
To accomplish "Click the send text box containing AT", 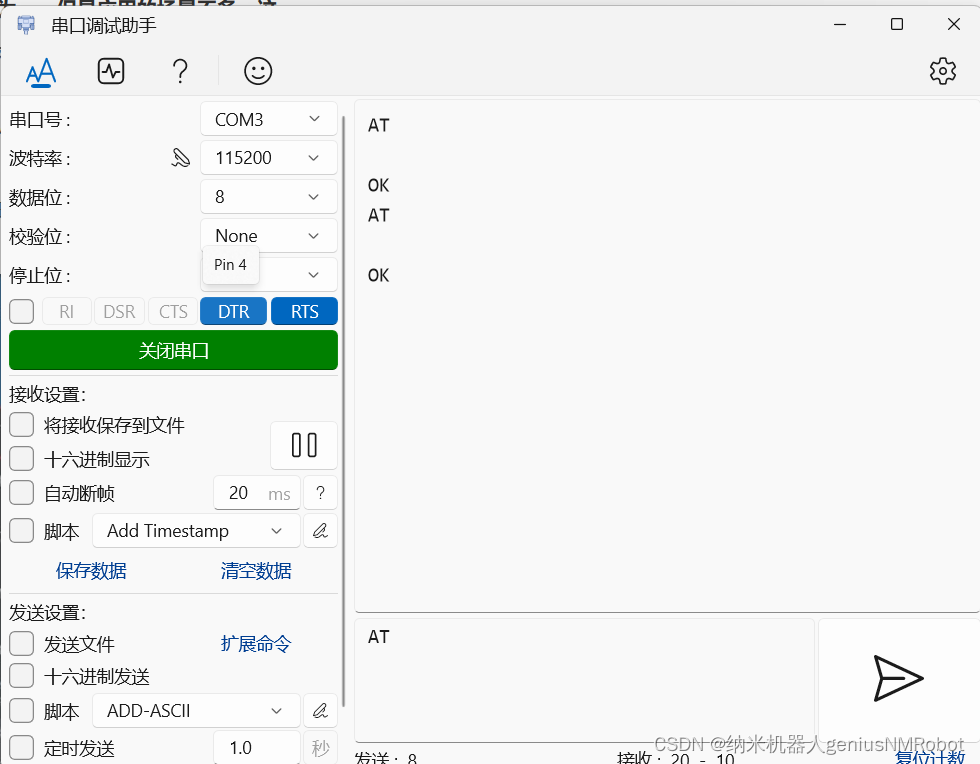I will pyautogui.click(x=584, y=680).
